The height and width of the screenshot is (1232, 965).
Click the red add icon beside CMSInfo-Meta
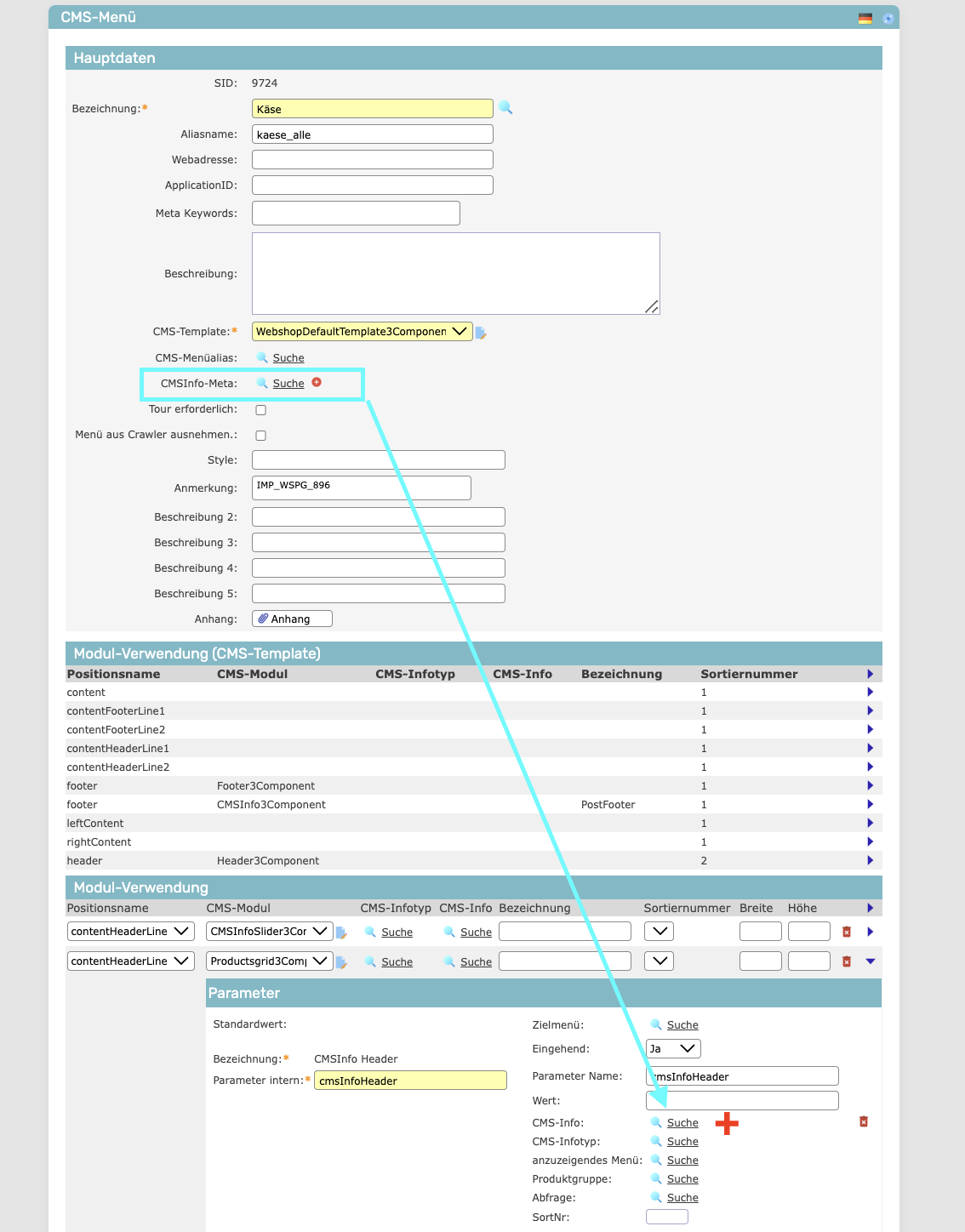(317, 383)
